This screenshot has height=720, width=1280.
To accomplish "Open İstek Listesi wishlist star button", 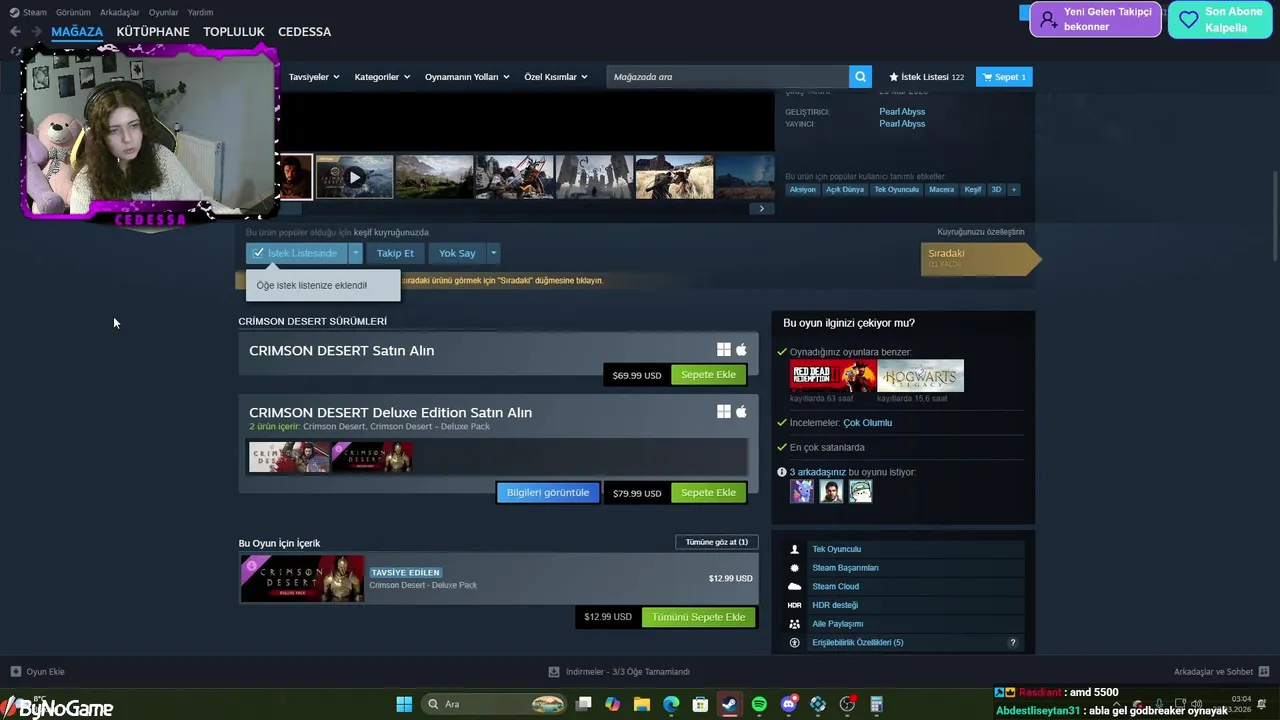I will click(x=926, y=77).
